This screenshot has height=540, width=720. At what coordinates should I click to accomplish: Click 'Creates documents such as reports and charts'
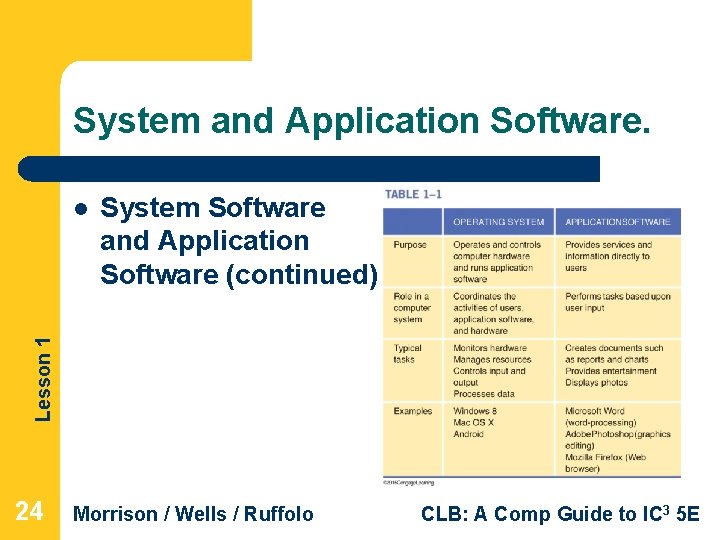[x=614, y=354]
